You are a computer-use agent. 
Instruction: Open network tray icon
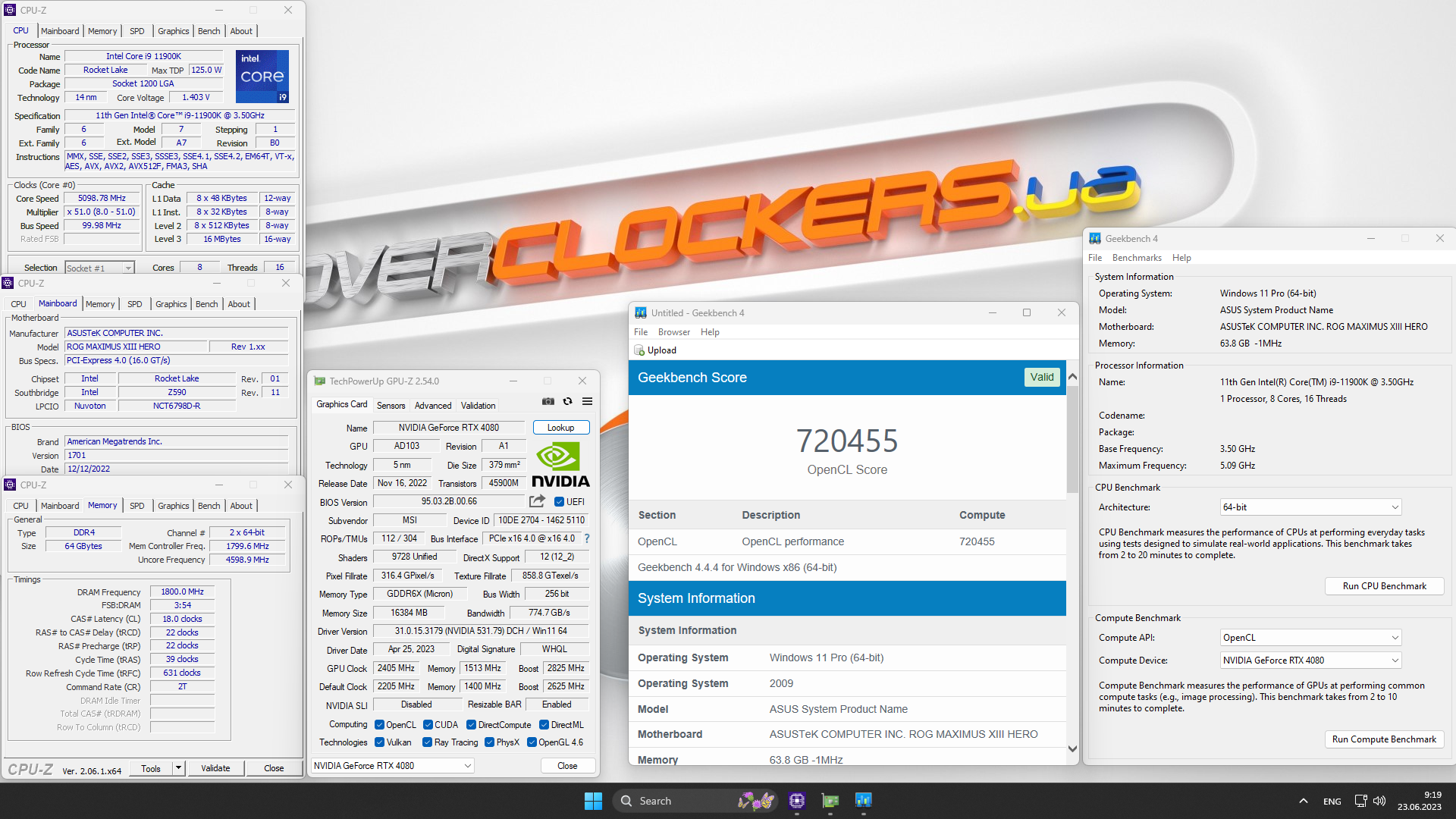1360,801
